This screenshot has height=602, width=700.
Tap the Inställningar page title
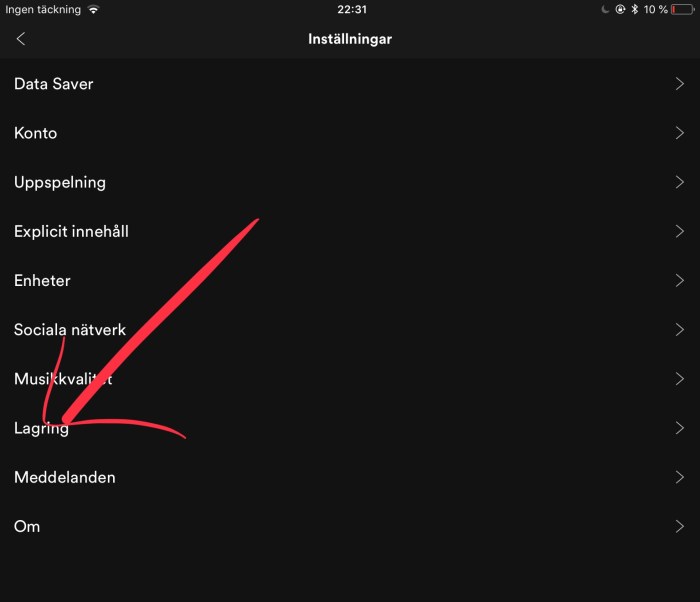(x=350, y=39)
